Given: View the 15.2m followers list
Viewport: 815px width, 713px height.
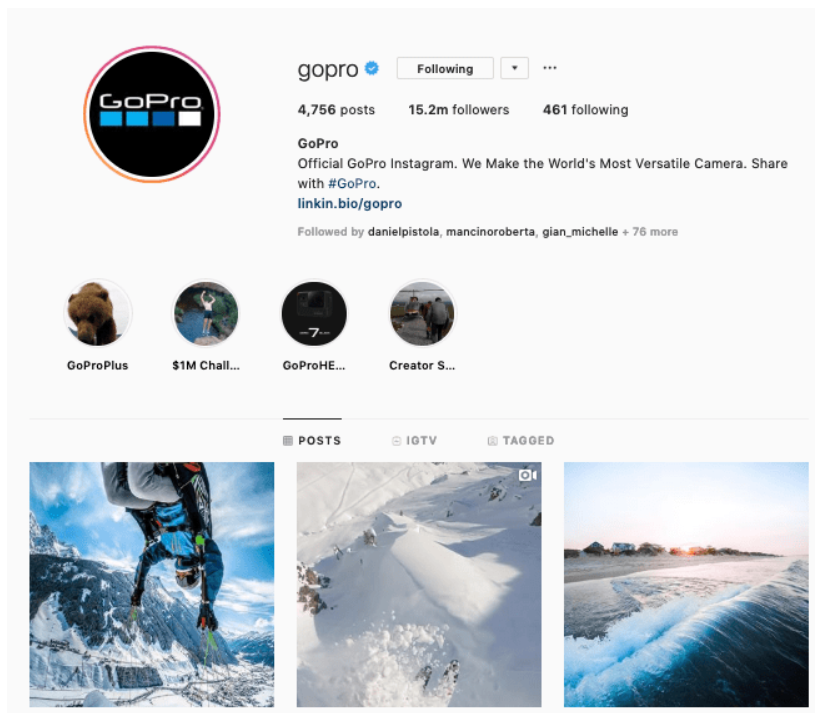Looking at the screenshot, I should pyautogui.click(x=458, y=110).
